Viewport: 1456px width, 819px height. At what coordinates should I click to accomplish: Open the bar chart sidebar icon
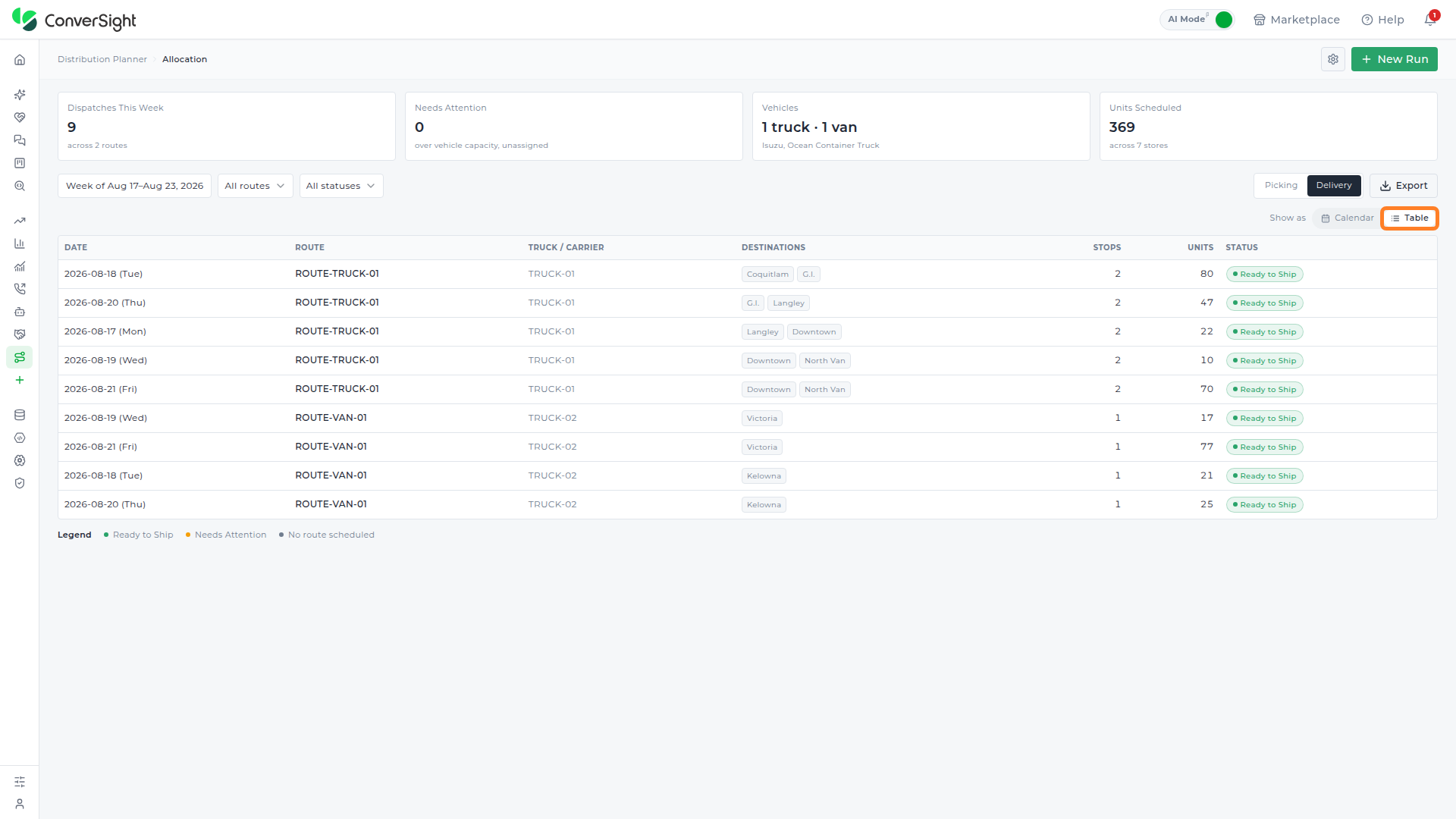tap(20, 243)
